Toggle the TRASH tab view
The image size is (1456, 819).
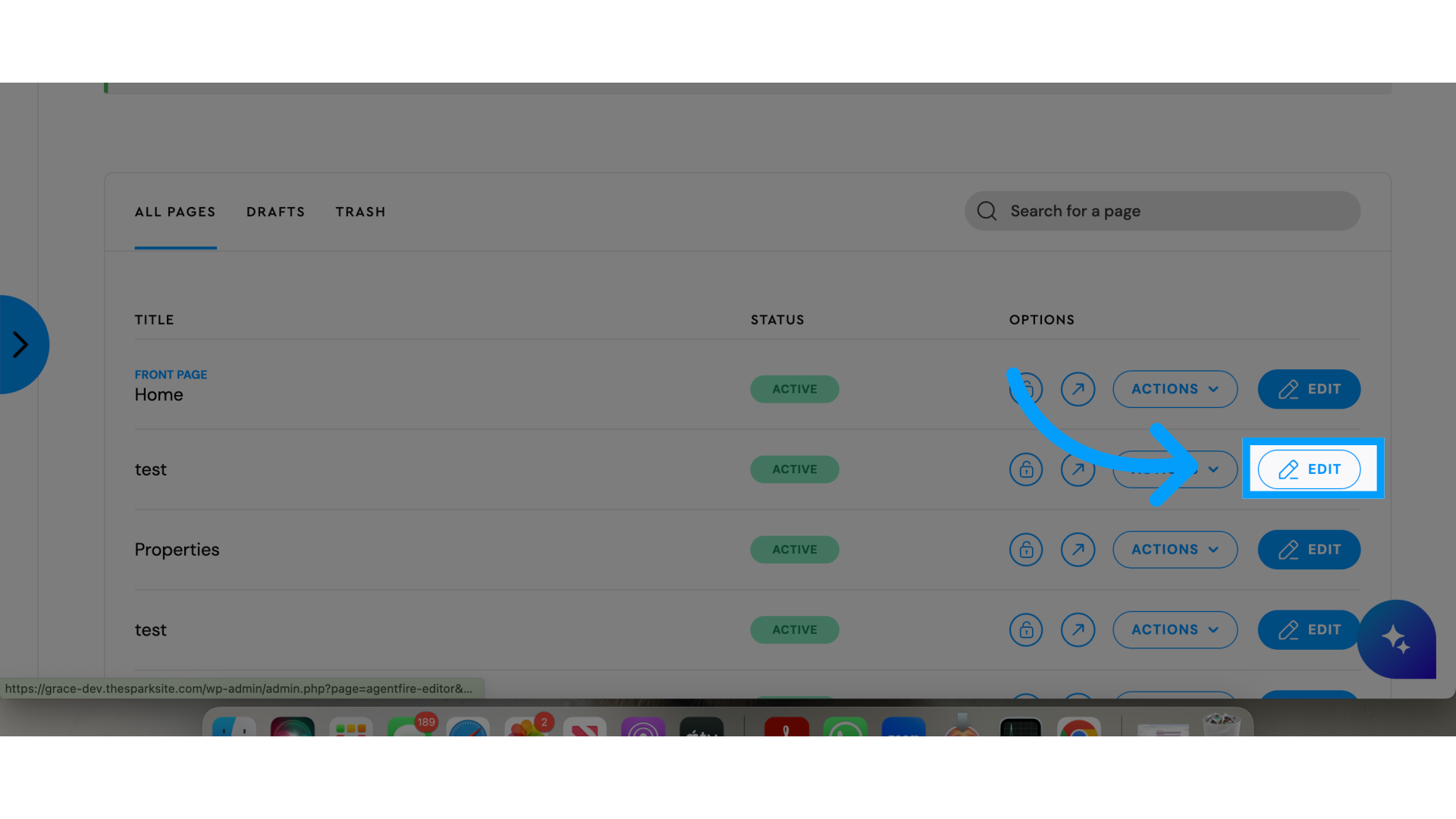click(x=360, y=212)
